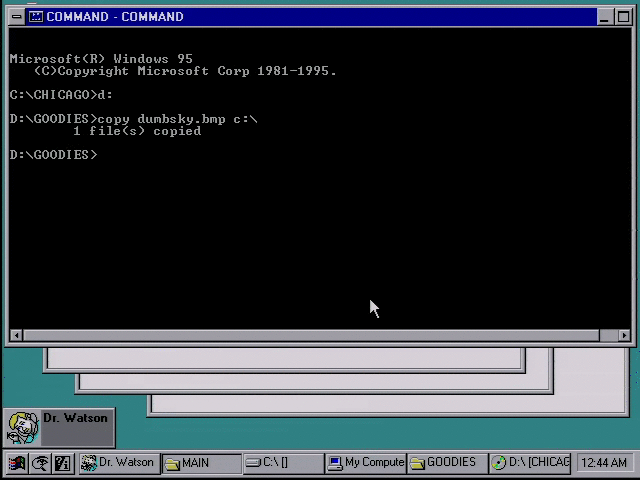Switch to GOODIES folder taskbar button
Image resolution: width=640 pixels, height=480 pixels.
448,463
